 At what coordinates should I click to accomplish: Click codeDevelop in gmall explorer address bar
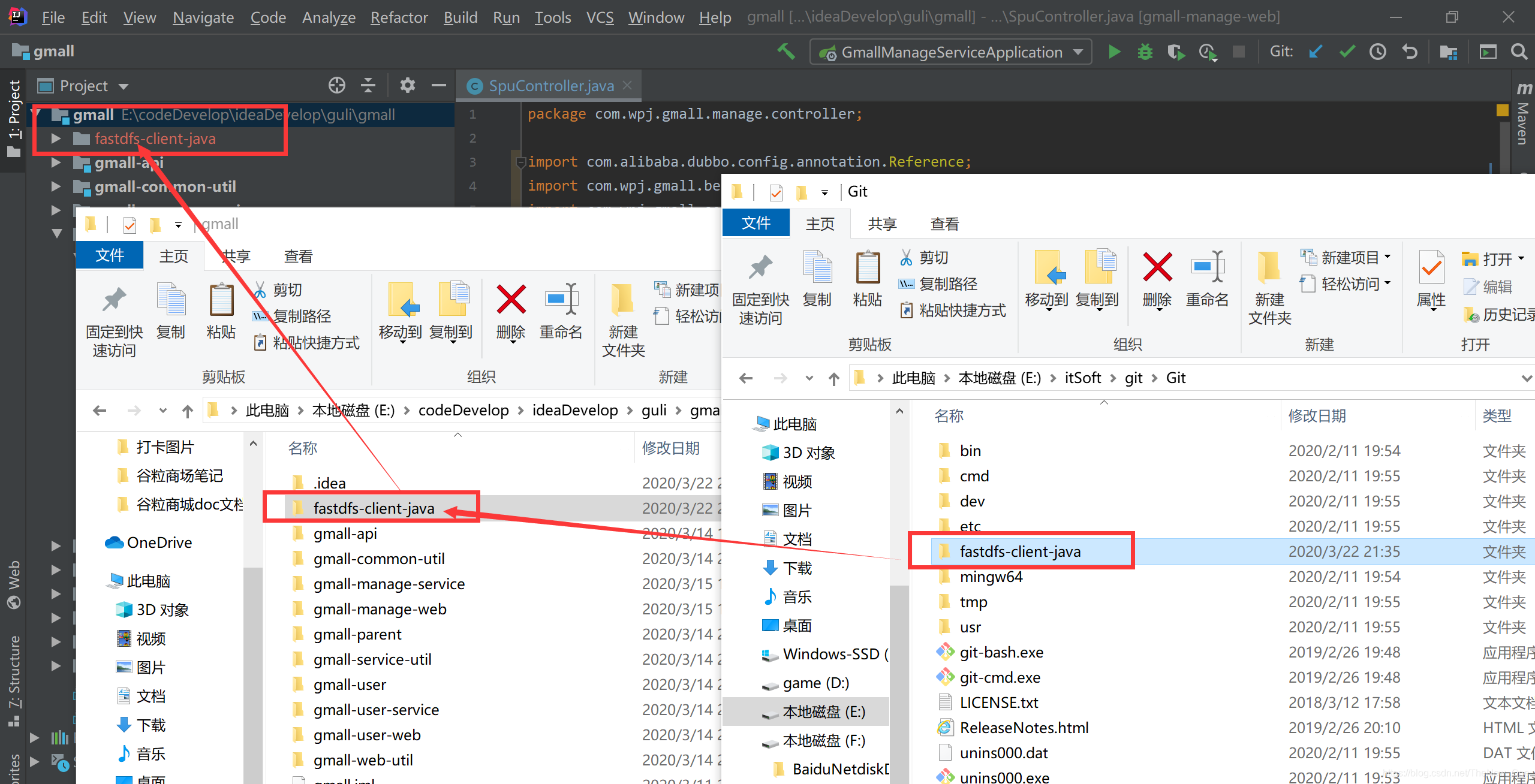pos(463,411)
